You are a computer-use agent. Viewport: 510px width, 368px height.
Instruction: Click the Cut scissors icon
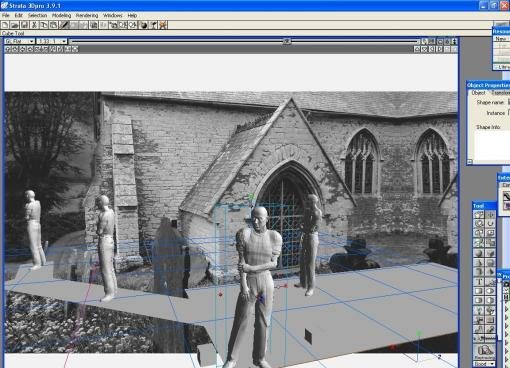[34, 25]
